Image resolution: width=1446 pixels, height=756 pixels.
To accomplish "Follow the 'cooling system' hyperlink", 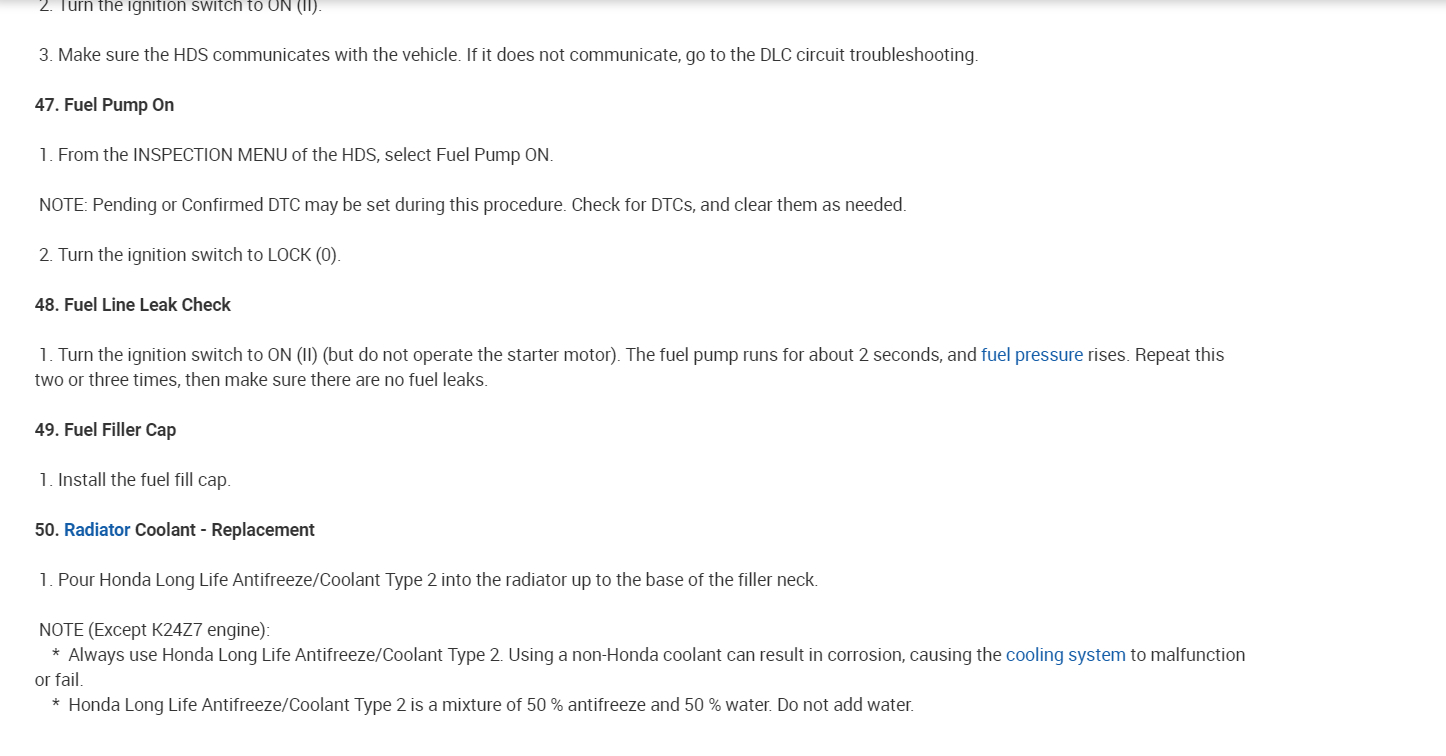I will [x=1065, y=655].
